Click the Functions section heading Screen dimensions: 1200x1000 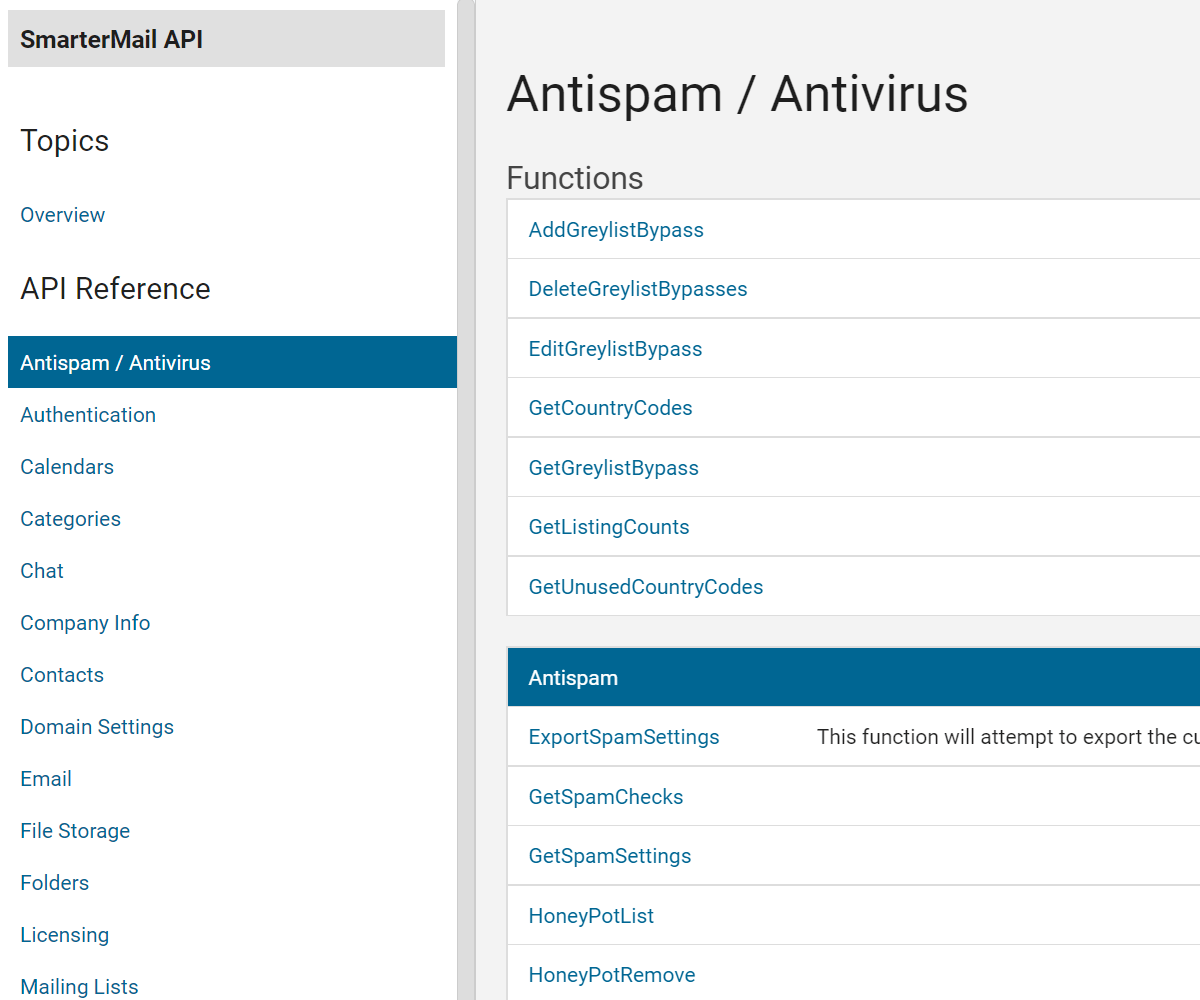click(x=575, y=178)
